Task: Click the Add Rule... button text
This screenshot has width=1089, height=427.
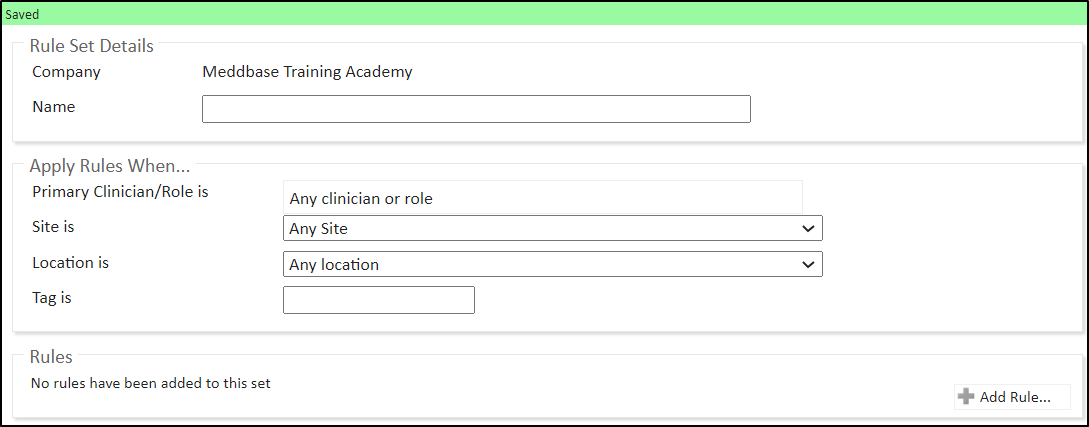Action: tap(1015, 397)
